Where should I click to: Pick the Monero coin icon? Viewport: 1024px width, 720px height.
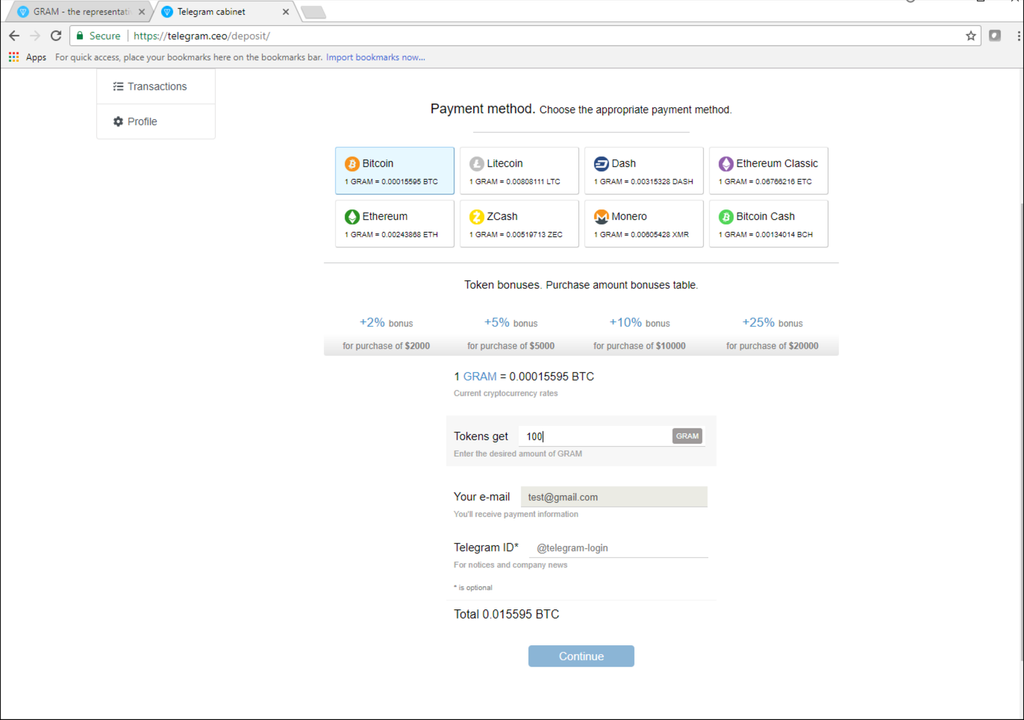601,217
